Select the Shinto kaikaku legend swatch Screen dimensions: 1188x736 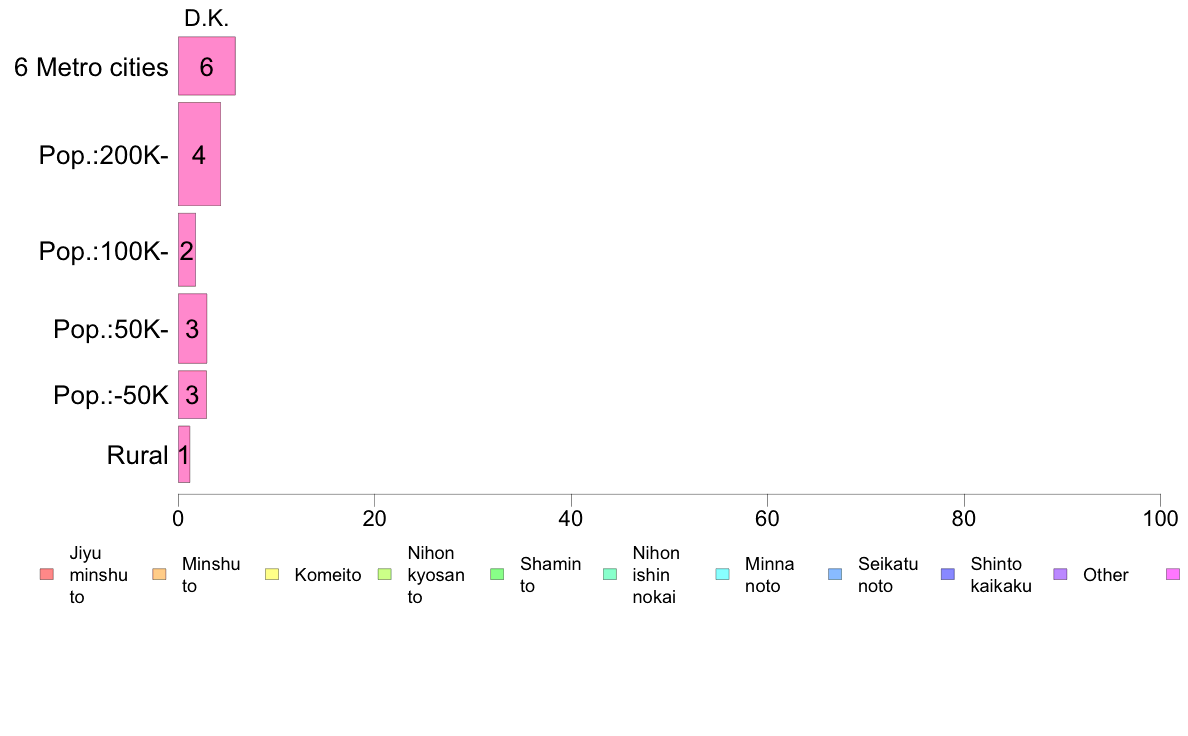tap(948, 575)
